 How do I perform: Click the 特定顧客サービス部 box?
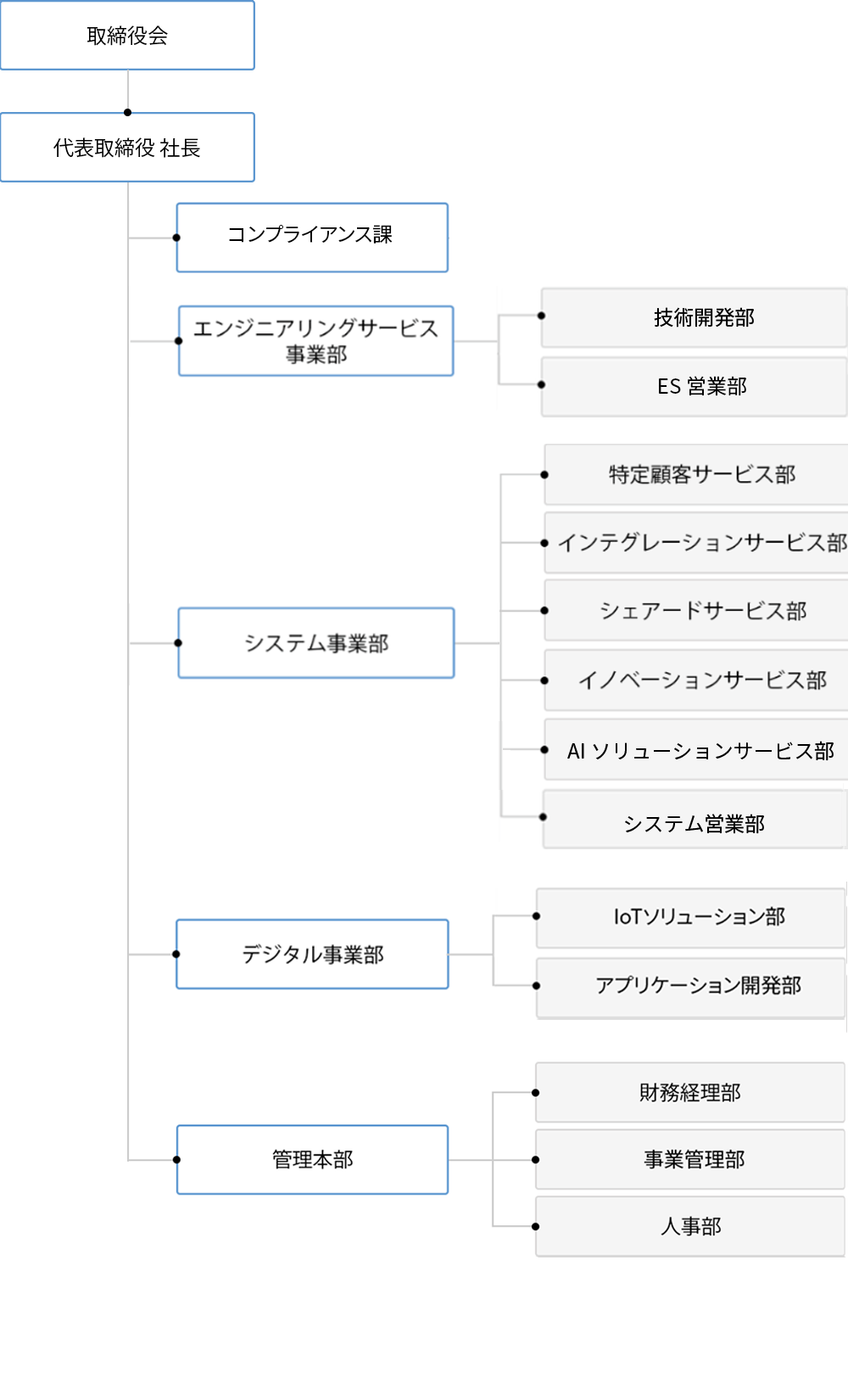(x=696, y=475)
